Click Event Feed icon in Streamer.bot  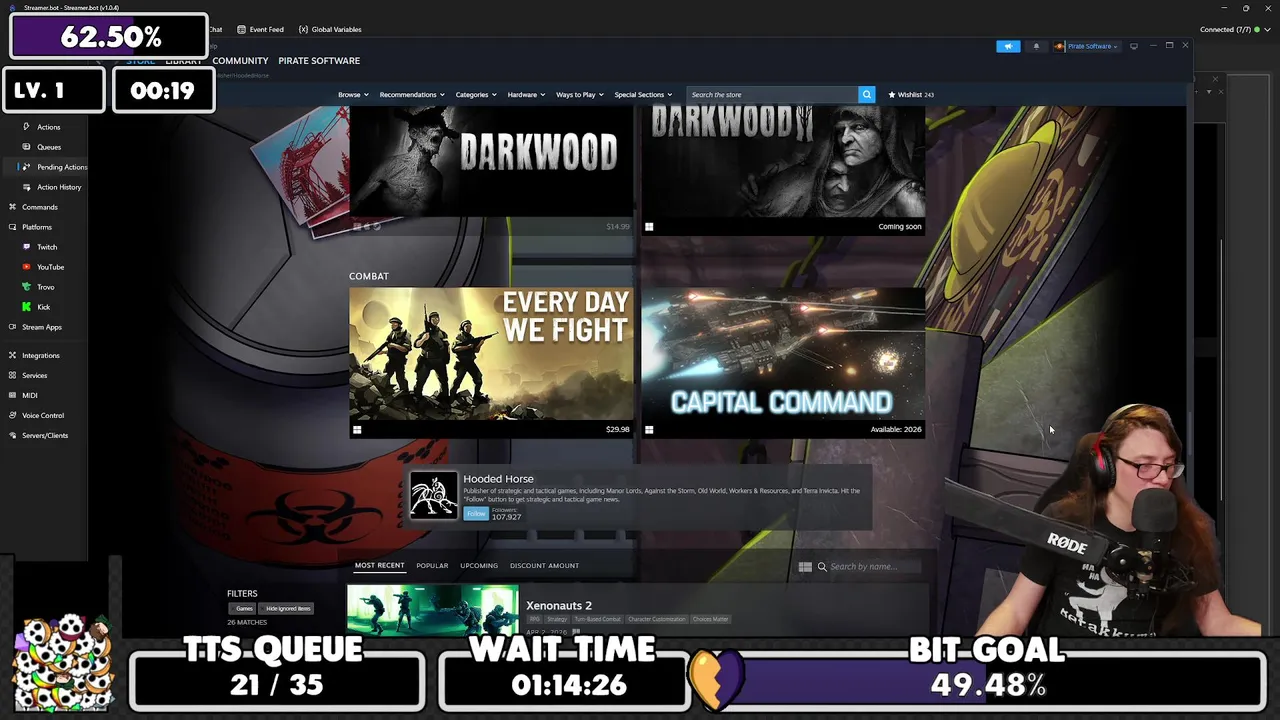coord(242,30)
